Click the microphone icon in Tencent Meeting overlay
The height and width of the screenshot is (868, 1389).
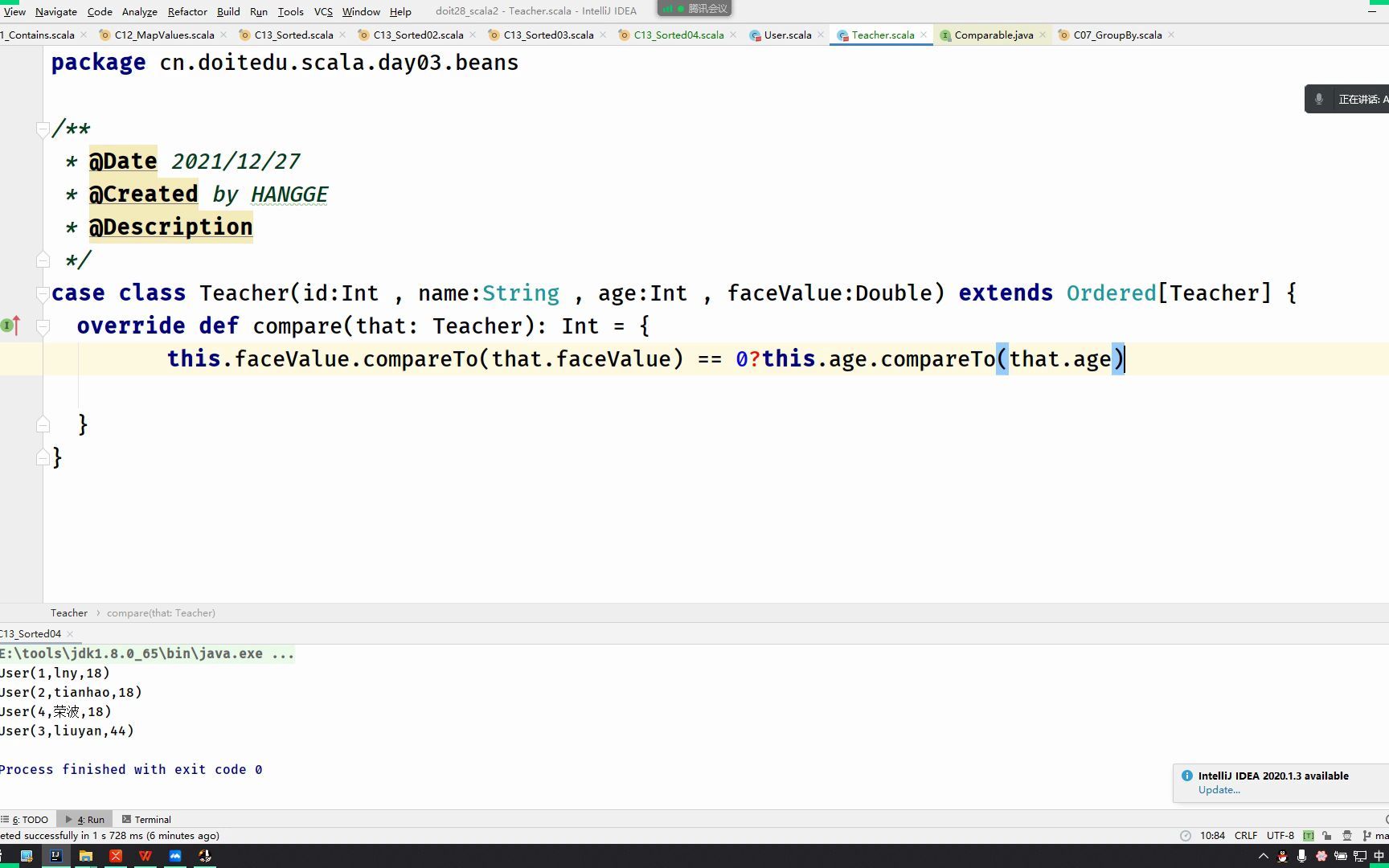(1319, 100)
